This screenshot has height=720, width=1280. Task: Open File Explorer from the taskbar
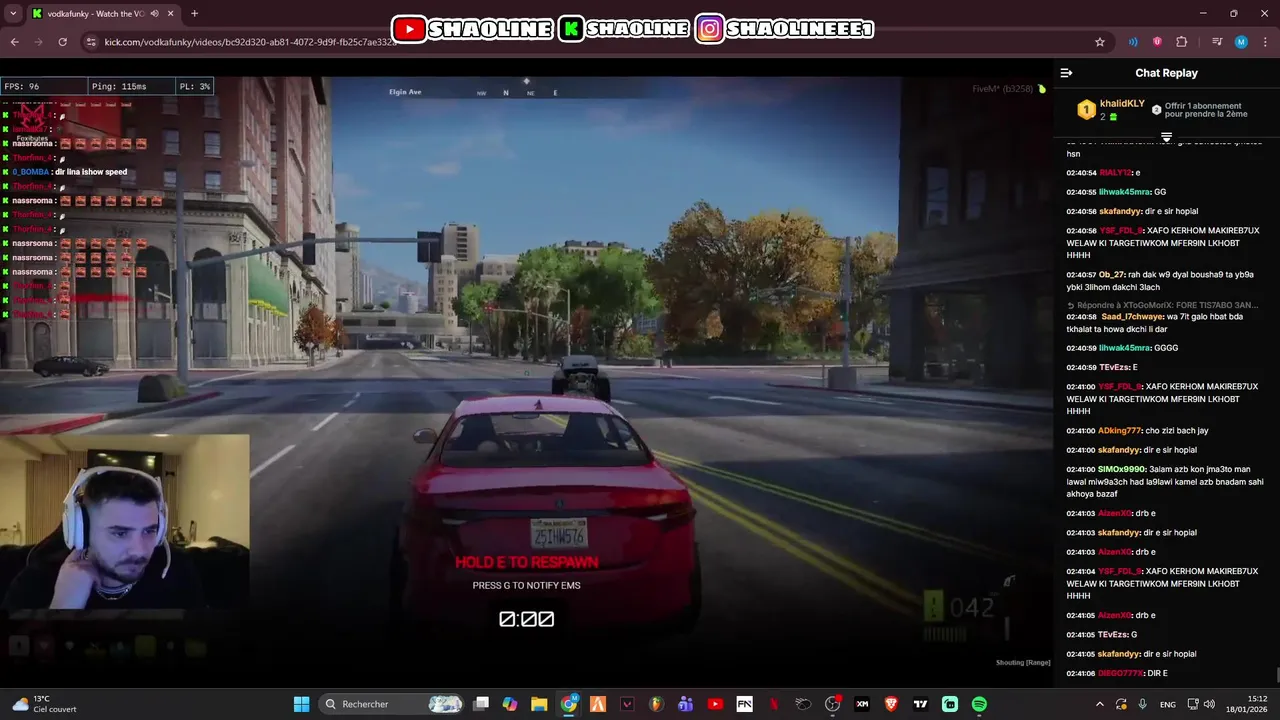click(x=539, y=704)
